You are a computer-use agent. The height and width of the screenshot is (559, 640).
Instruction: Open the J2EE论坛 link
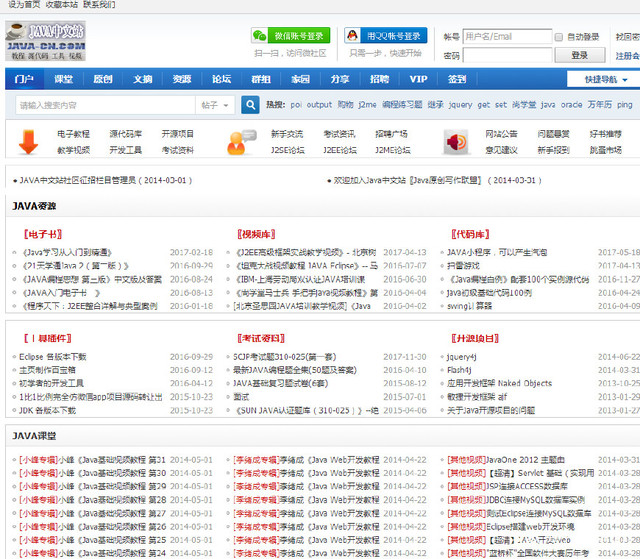340,150
